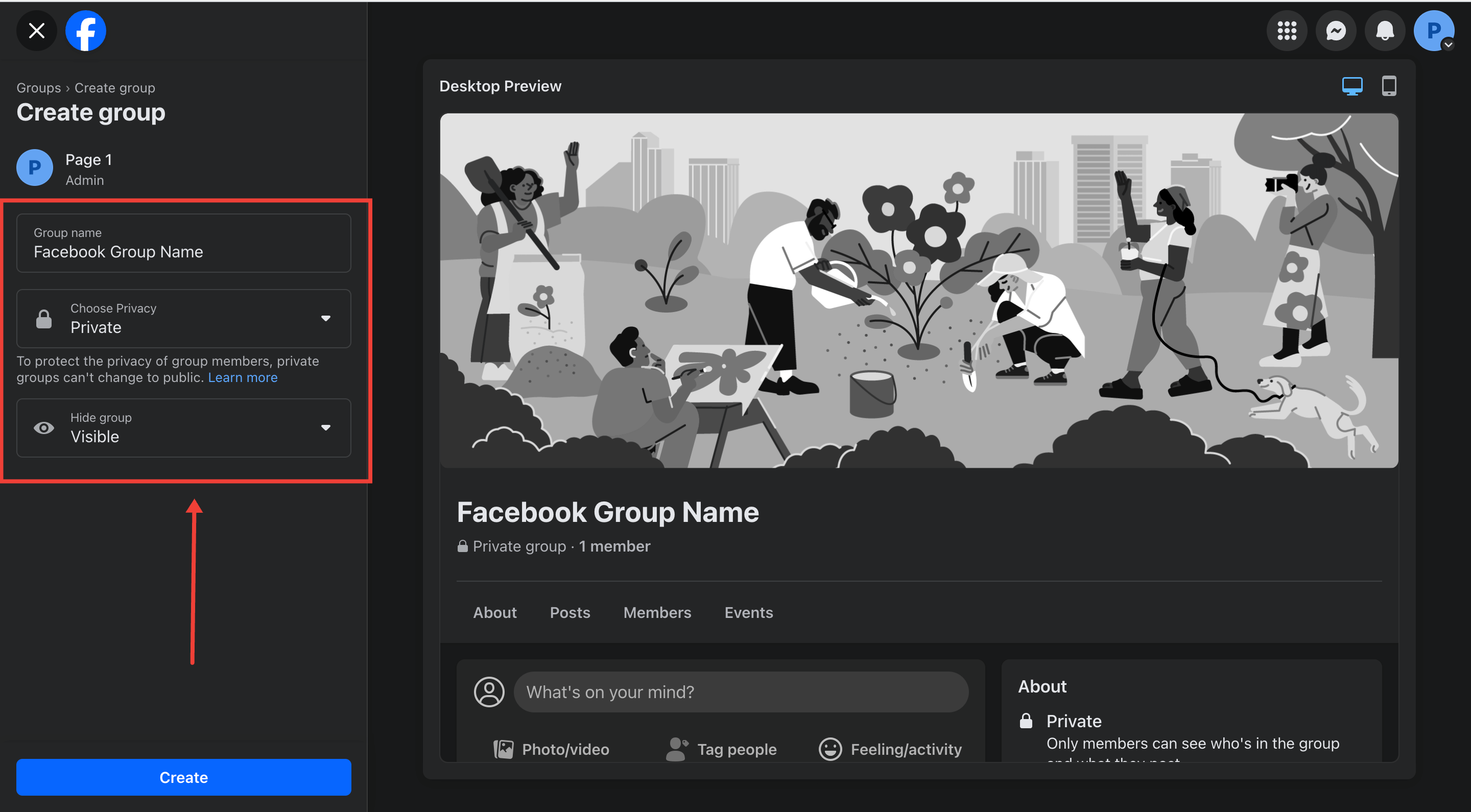This screenshot has height=812, width=1471.
Task: Click the desktop preview icon
Action: click(1352, 84)
